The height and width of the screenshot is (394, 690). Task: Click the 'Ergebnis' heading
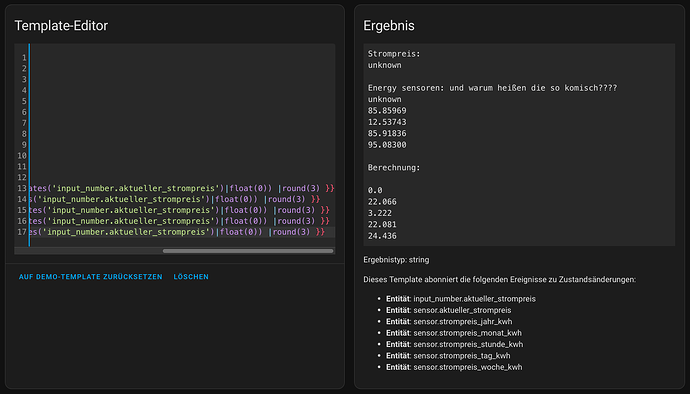click(389, 26)
